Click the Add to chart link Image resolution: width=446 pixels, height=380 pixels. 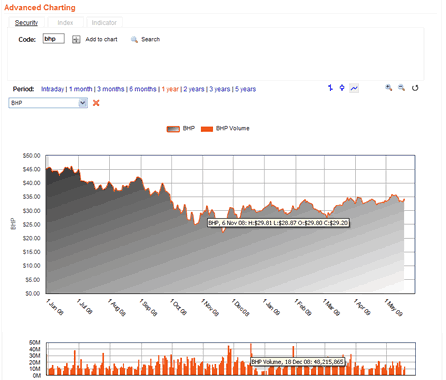(x=101, y=39)
